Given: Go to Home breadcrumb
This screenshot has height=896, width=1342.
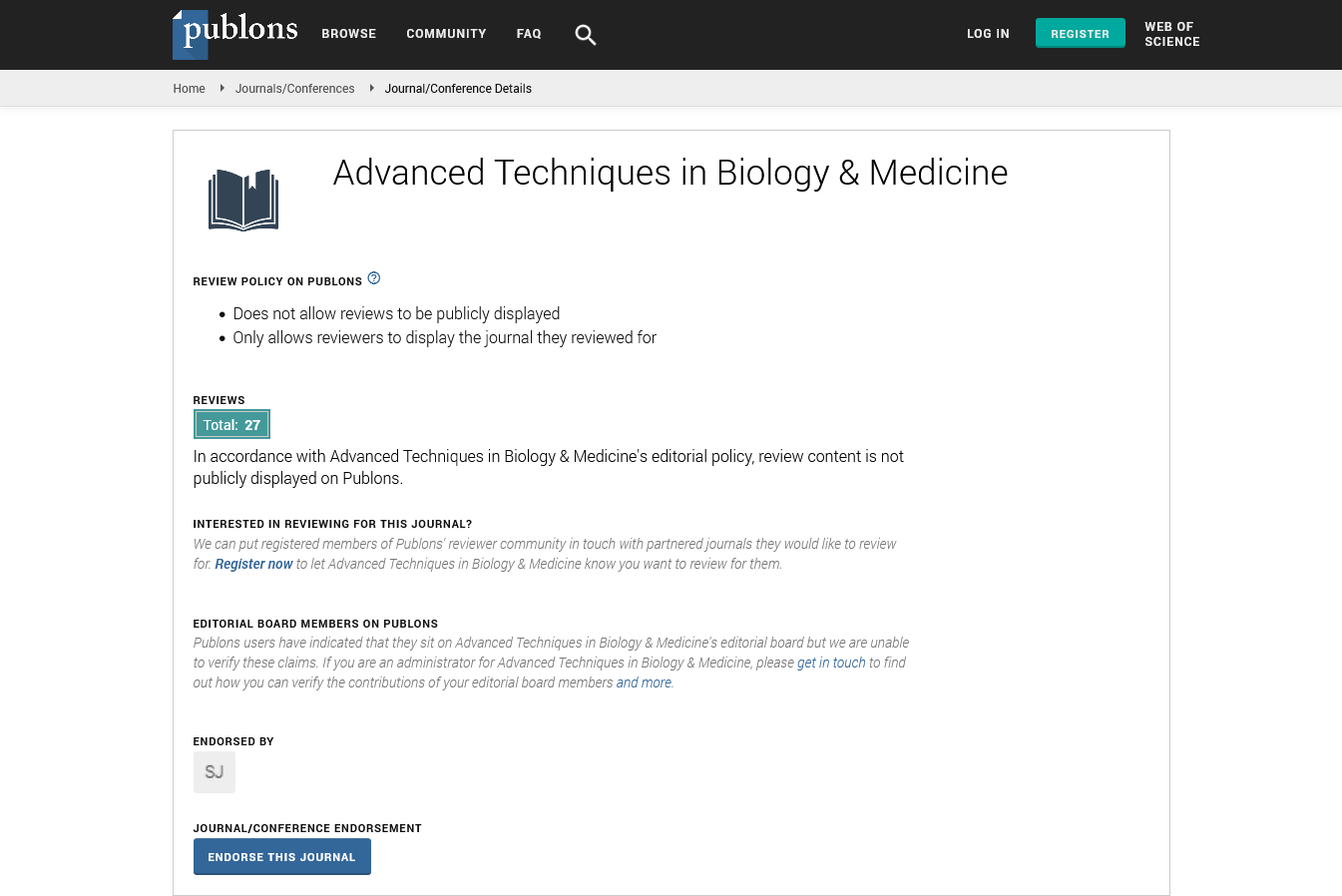Looking at the screenshot, I should (189, 89).
